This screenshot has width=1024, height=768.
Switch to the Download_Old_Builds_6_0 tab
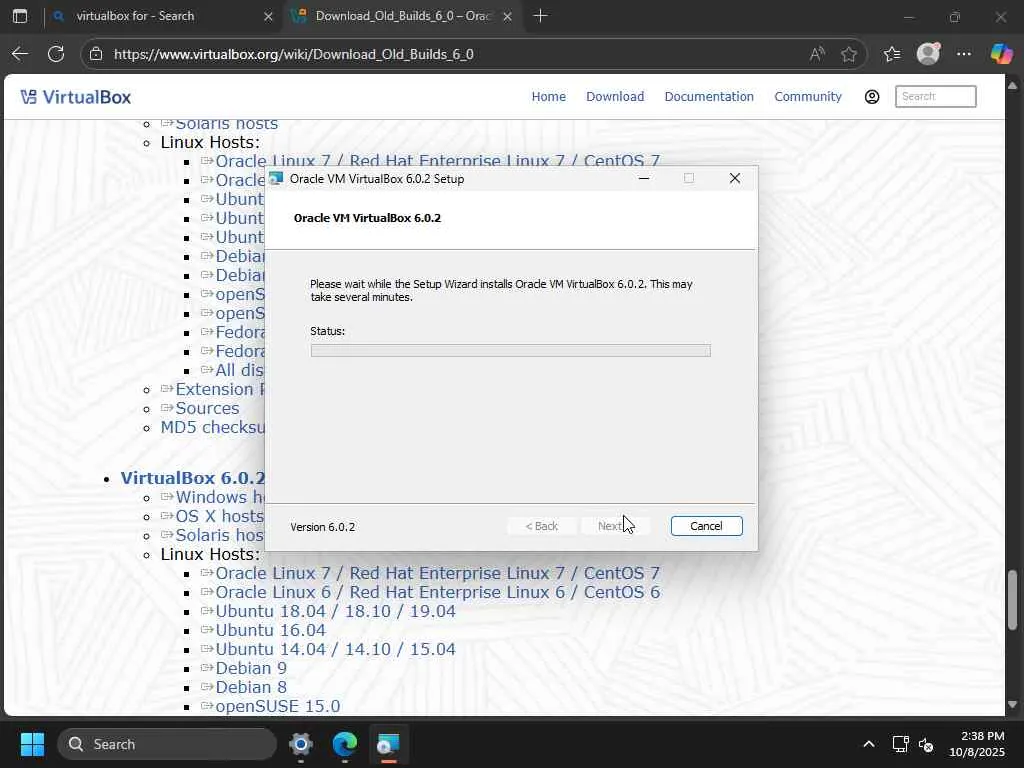[402, 16]
